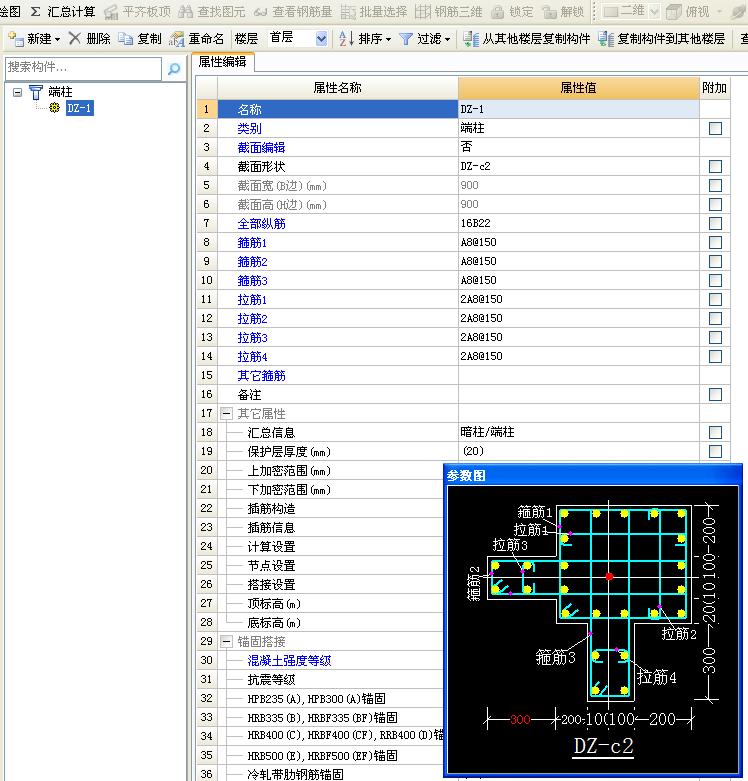Screen dimensions: 748x781
Task: Toggle 附加 checkbox for 箍筋1 row
Action: click(x=715, y=243)
